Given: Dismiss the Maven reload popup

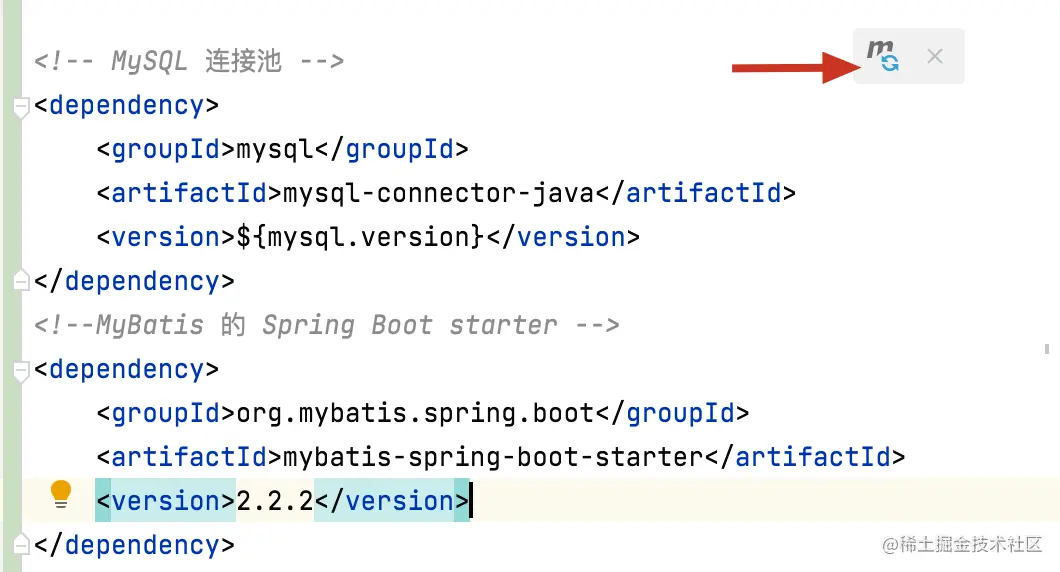Looking at the screenshot, I should pyautogui.click(x=935, y=56).
